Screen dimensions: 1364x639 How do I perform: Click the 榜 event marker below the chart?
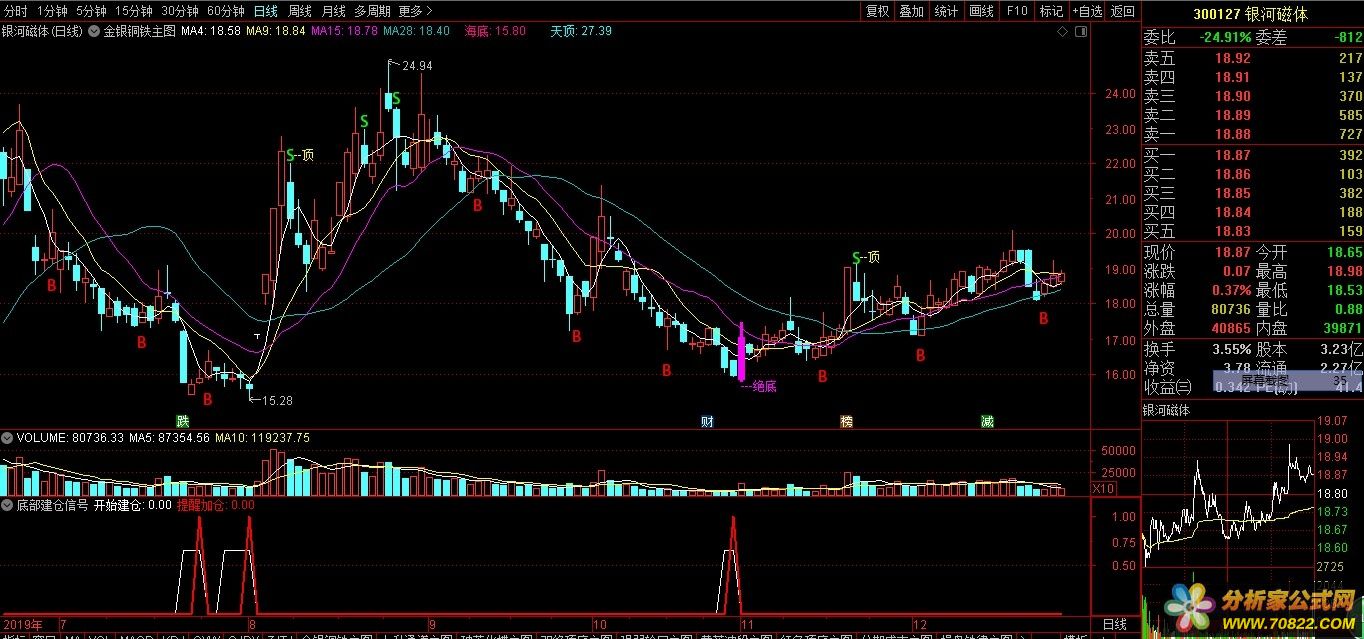(847, 421)
